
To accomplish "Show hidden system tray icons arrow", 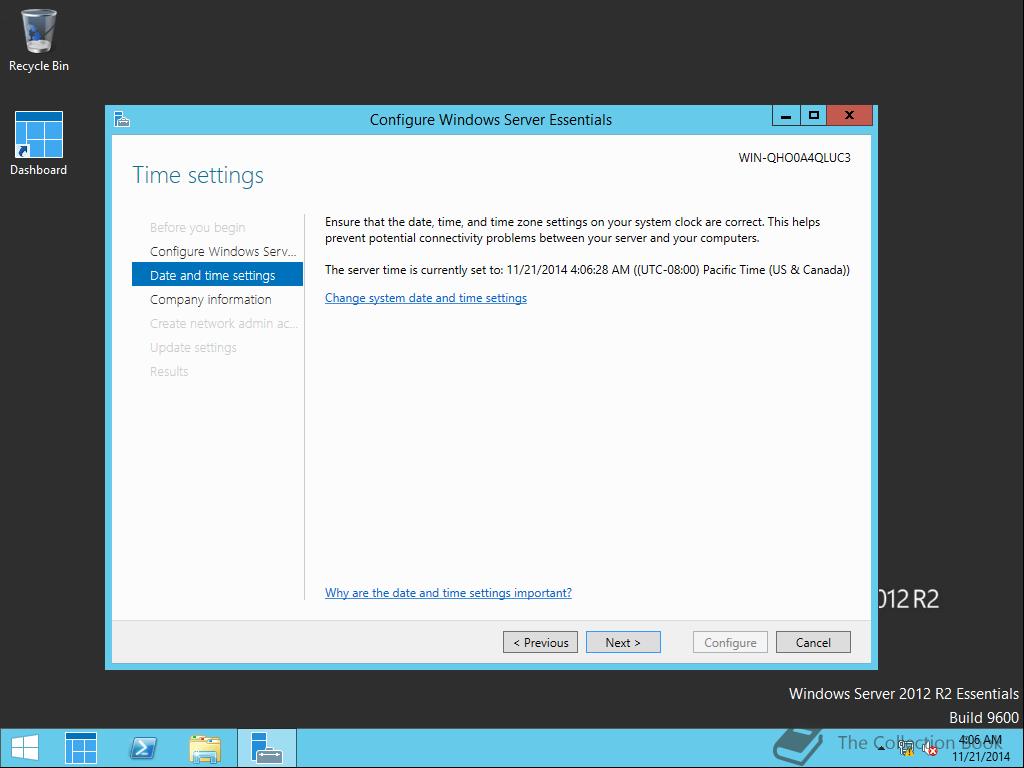I will (x=882, y=749).
